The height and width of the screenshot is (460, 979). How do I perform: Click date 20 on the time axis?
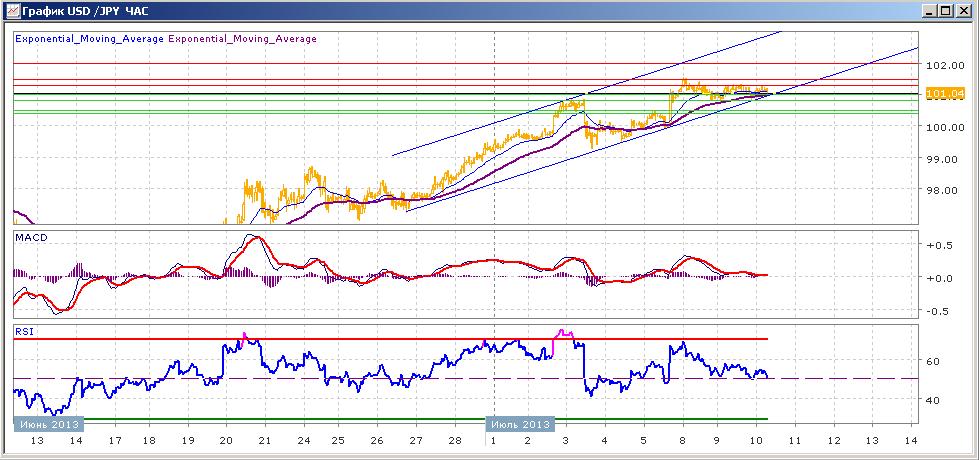pos(226,441)
